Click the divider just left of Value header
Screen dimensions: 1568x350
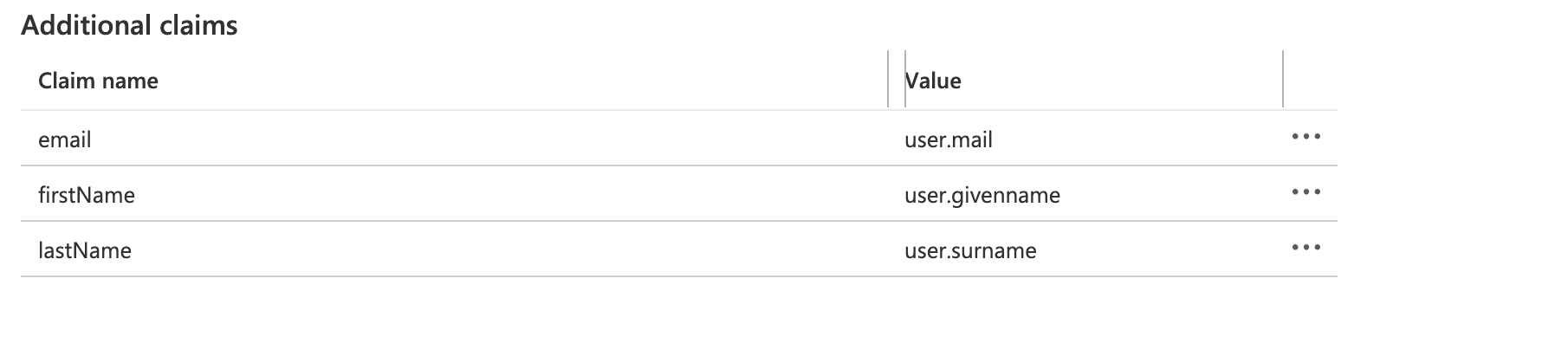coord(905,80)
